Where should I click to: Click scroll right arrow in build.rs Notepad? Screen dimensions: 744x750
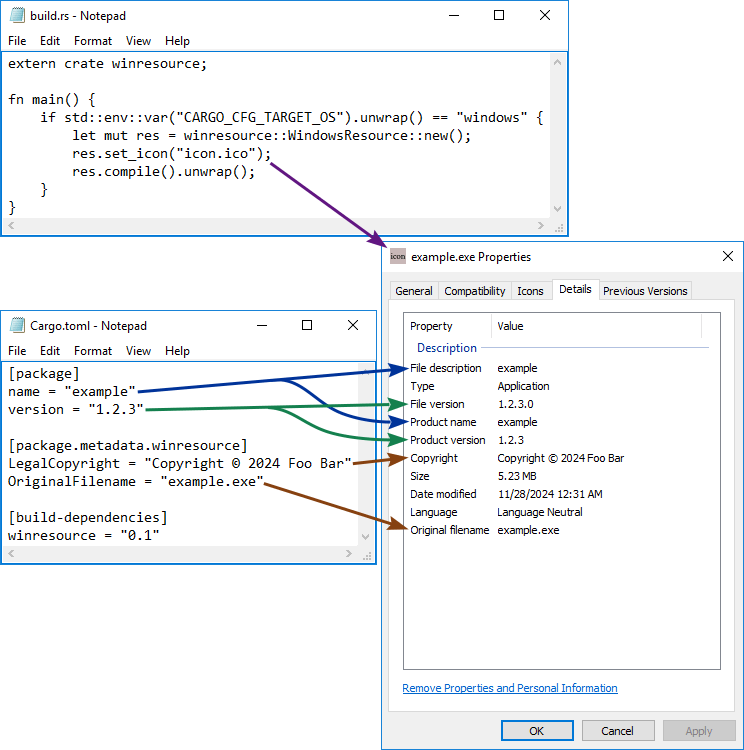541,225
